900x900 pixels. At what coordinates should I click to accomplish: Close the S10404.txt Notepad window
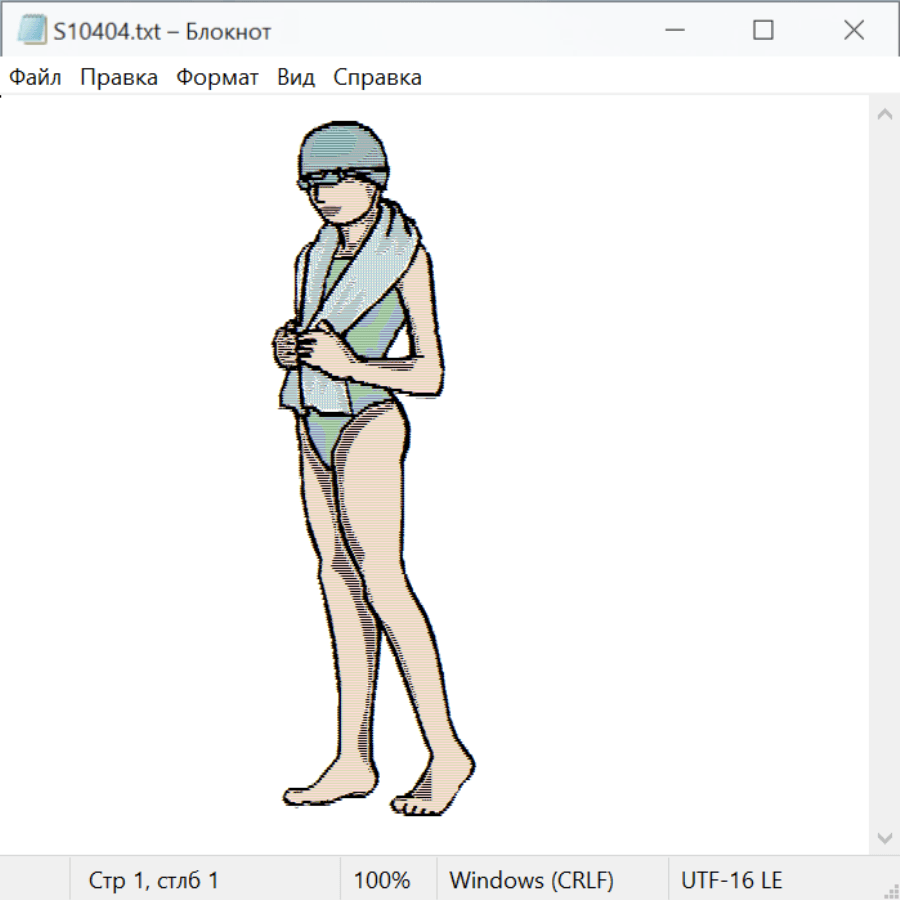pyautogui.click(x=853, y=31)
